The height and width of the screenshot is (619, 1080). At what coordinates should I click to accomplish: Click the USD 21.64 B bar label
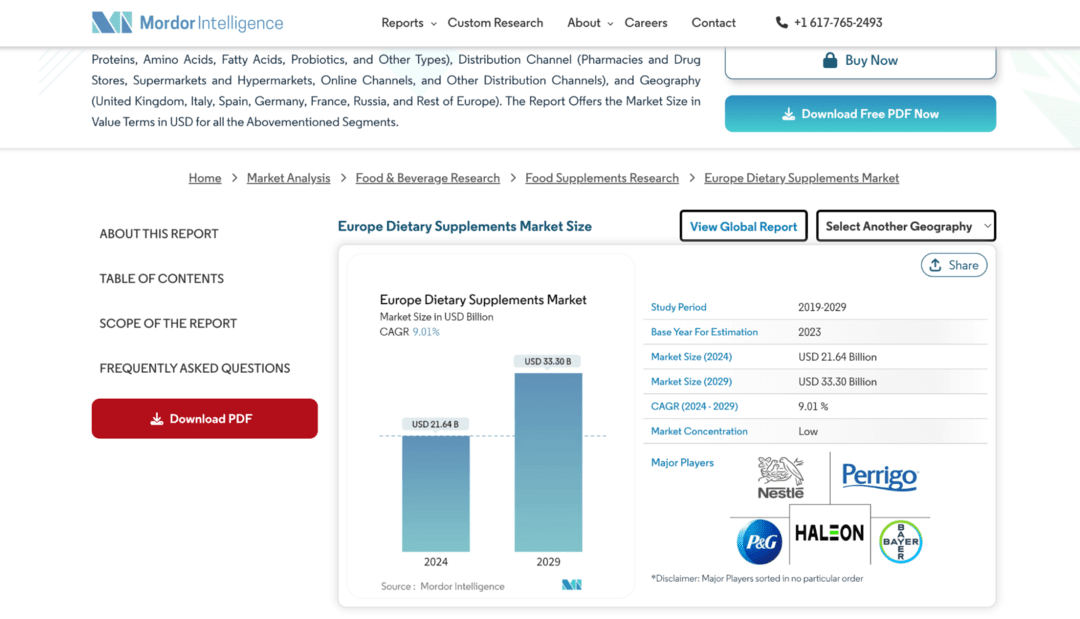[435, 424]
